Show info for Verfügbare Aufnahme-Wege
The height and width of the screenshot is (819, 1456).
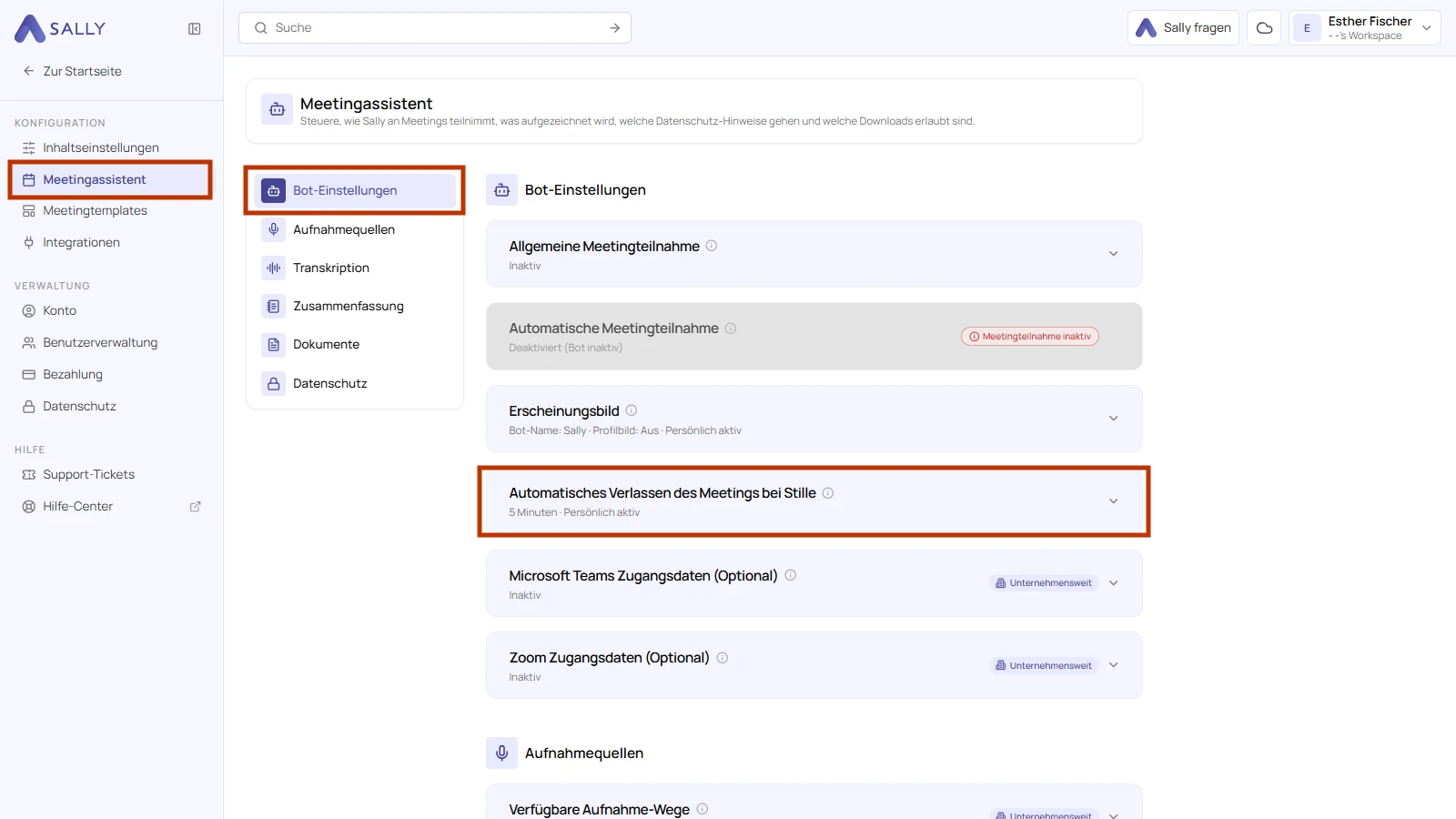pos(703,809)
